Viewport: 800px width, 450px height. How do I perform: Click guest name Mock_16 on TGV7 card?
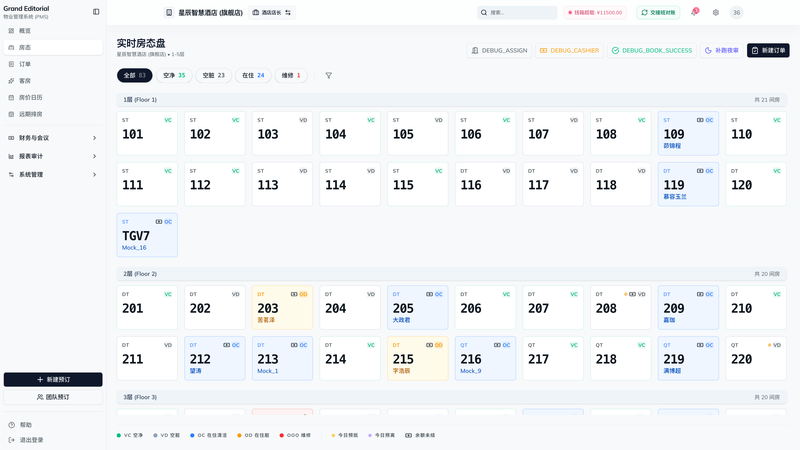pyautogui.click(x=134, y=248)
